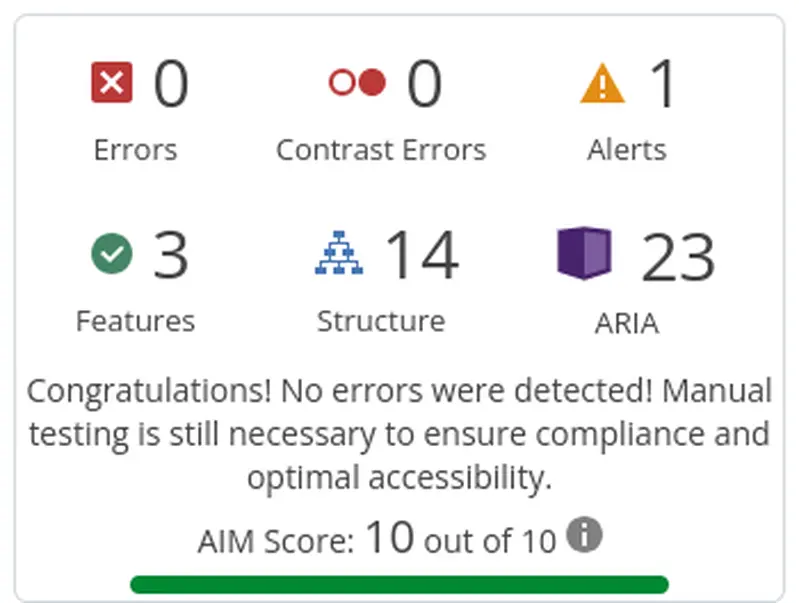799x603 pixels.
Task: Click the ARIA count of 23
Action: (678, 256)
